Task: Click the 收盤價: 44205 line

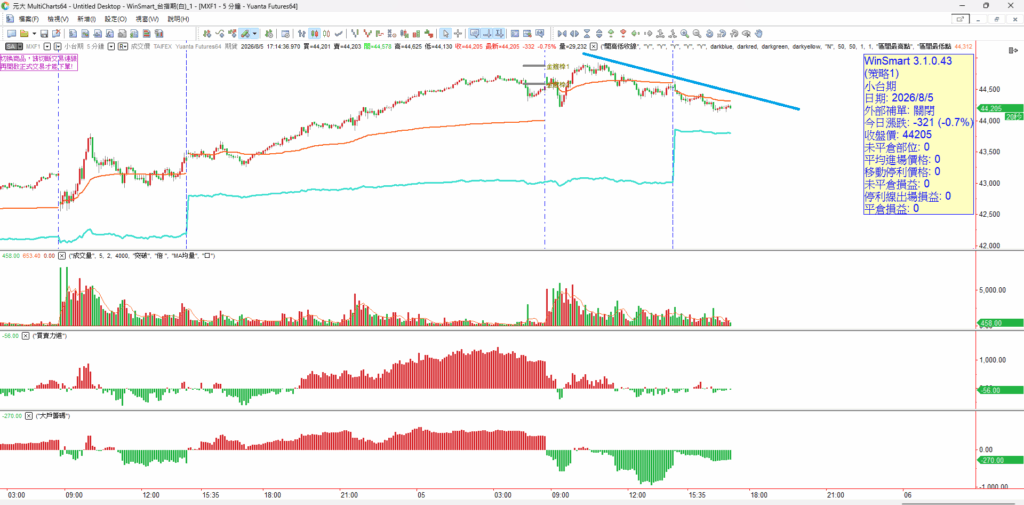Action: tap(897, 135)
